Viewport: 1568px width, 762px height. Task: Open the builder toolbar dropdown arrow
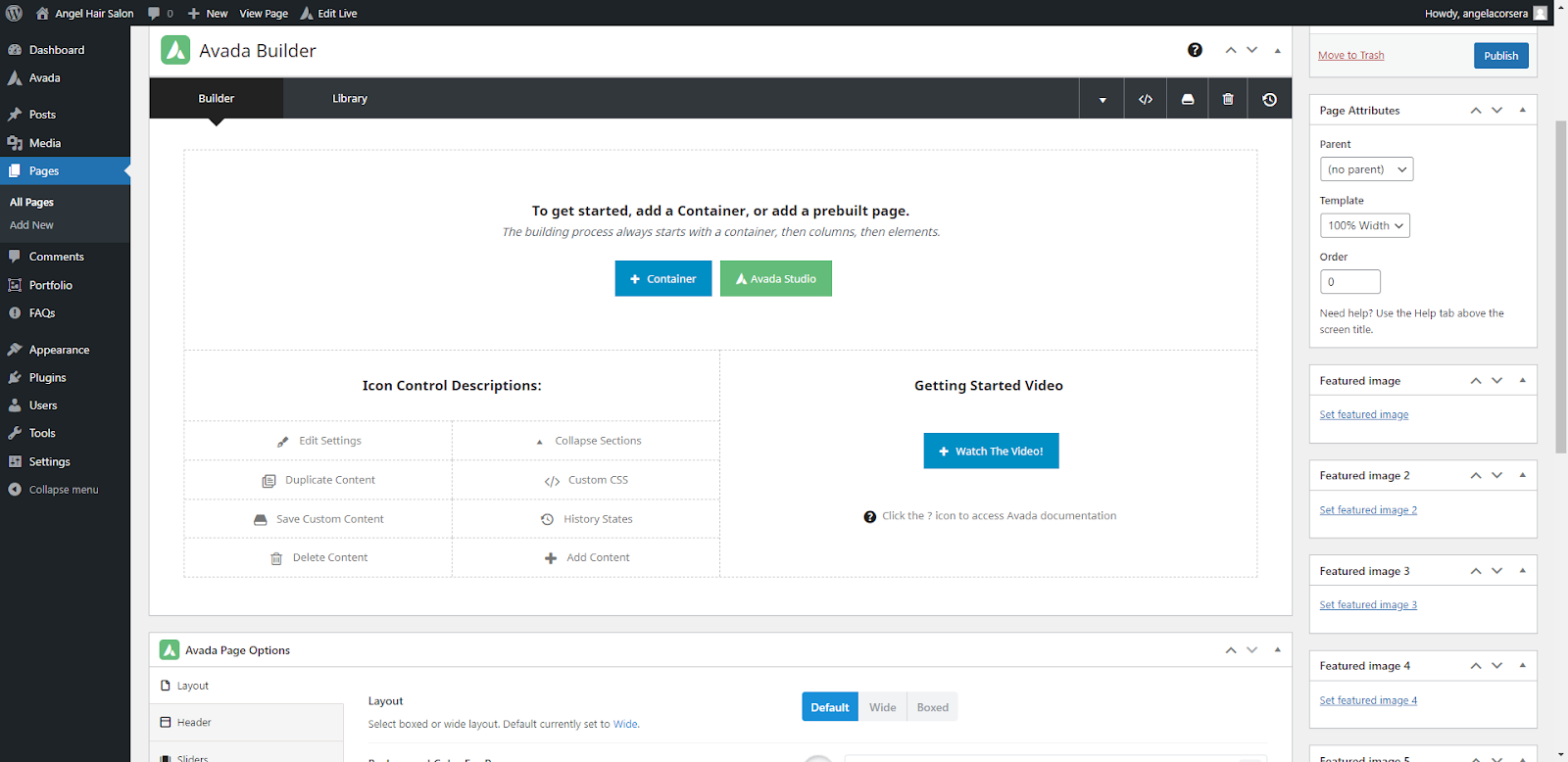point(1102,99)
